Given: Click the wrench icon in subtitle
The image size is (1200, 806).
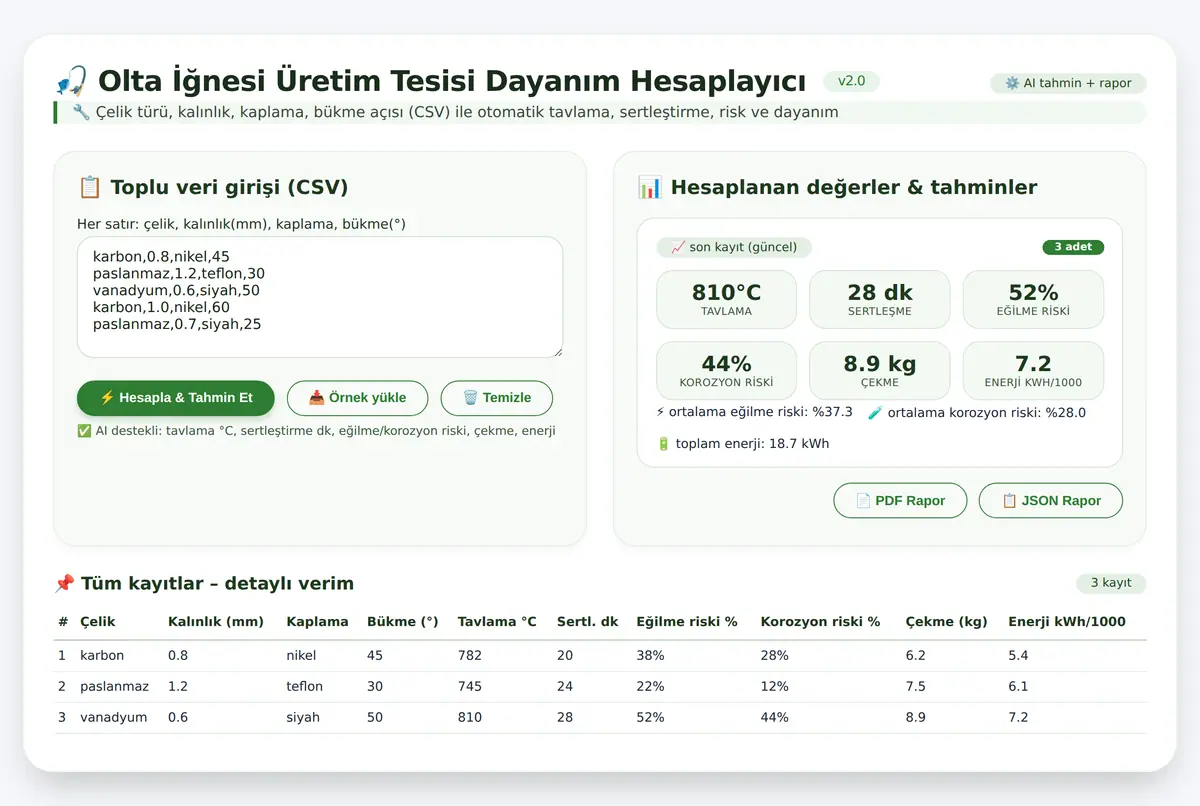Looking at the screenshot, I should (81, 112).
